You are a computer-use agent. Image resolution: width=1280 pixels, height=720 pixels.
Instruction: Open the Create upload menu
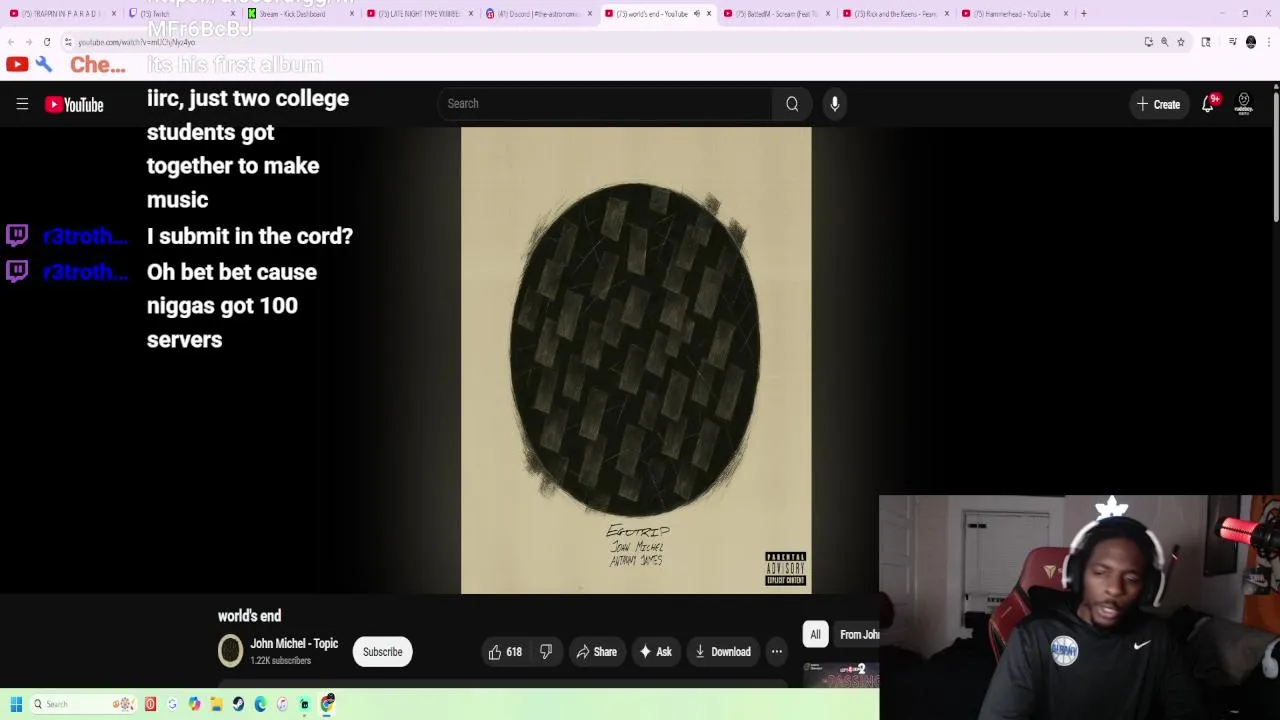[1158, 104]
